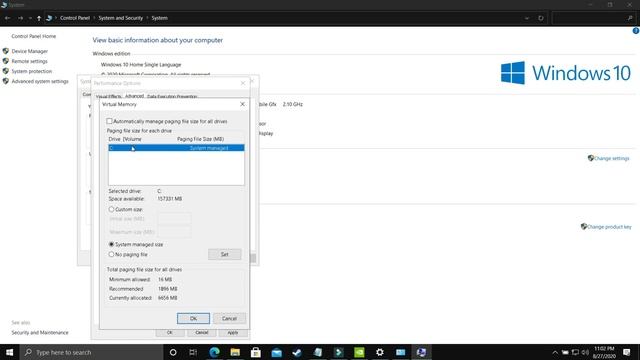The image size is (640, 360).
Task: Select the Custom size radio button
Action: point(111,209)
